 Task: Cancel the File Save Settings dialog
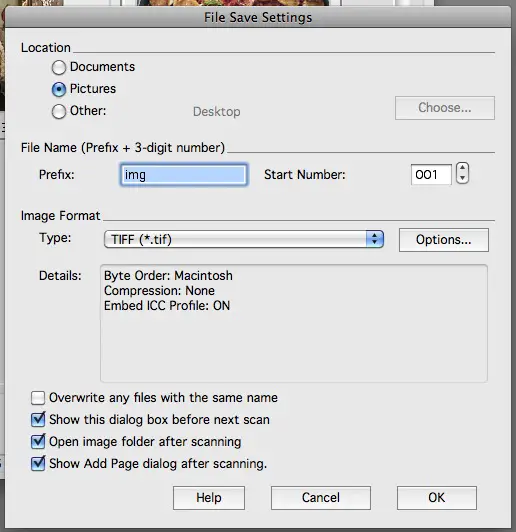click(321, 498)
